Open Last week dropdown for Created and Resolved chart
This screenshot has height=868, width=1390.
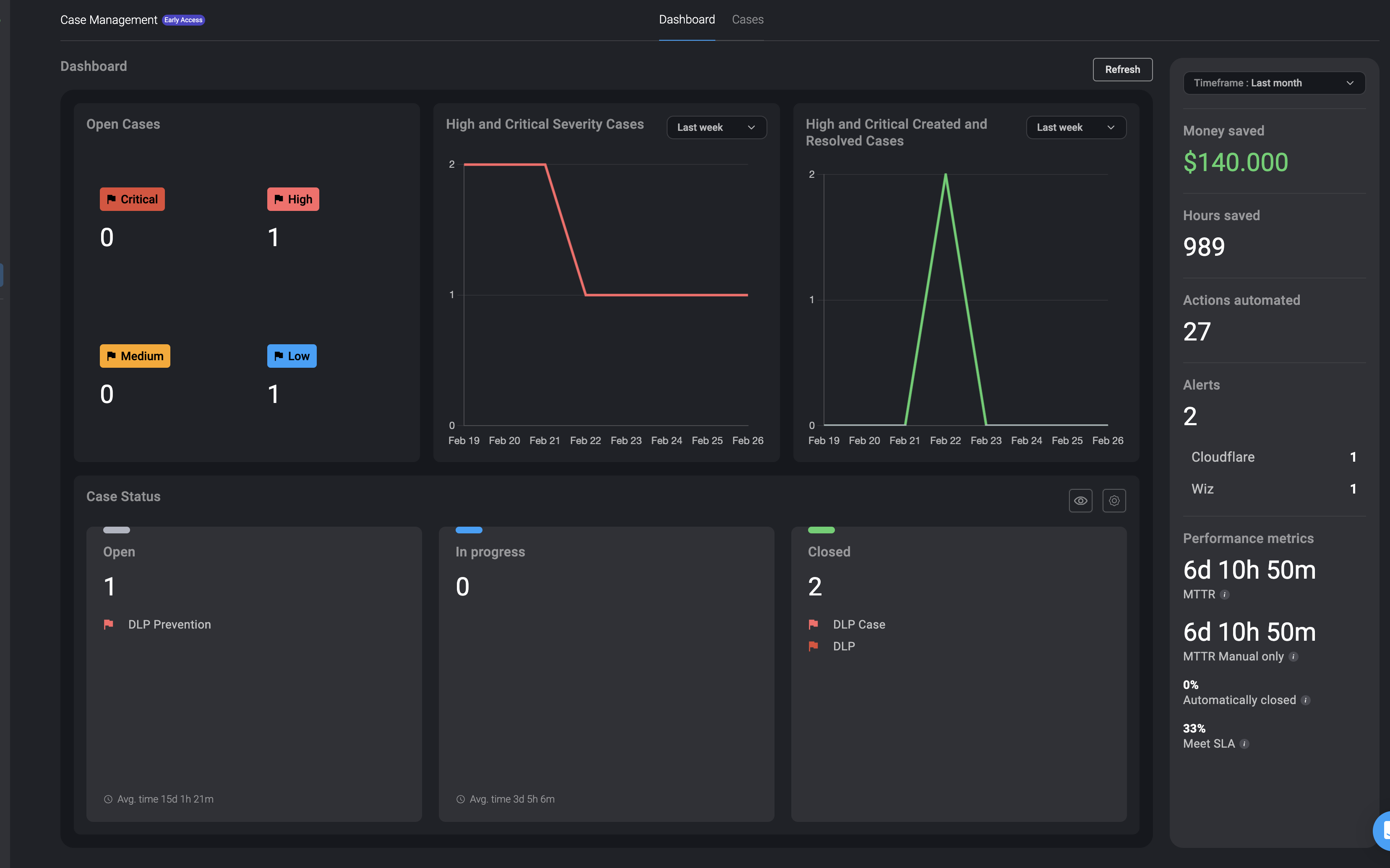[1076, 127]
